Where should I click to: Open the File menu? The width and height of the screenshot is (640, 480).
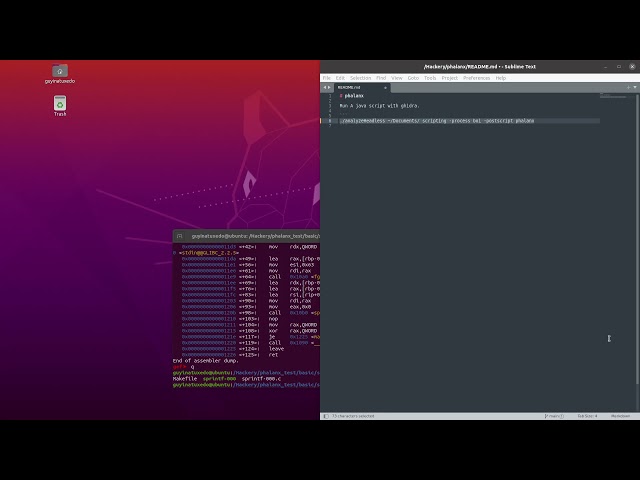click(x=327, y=78)
